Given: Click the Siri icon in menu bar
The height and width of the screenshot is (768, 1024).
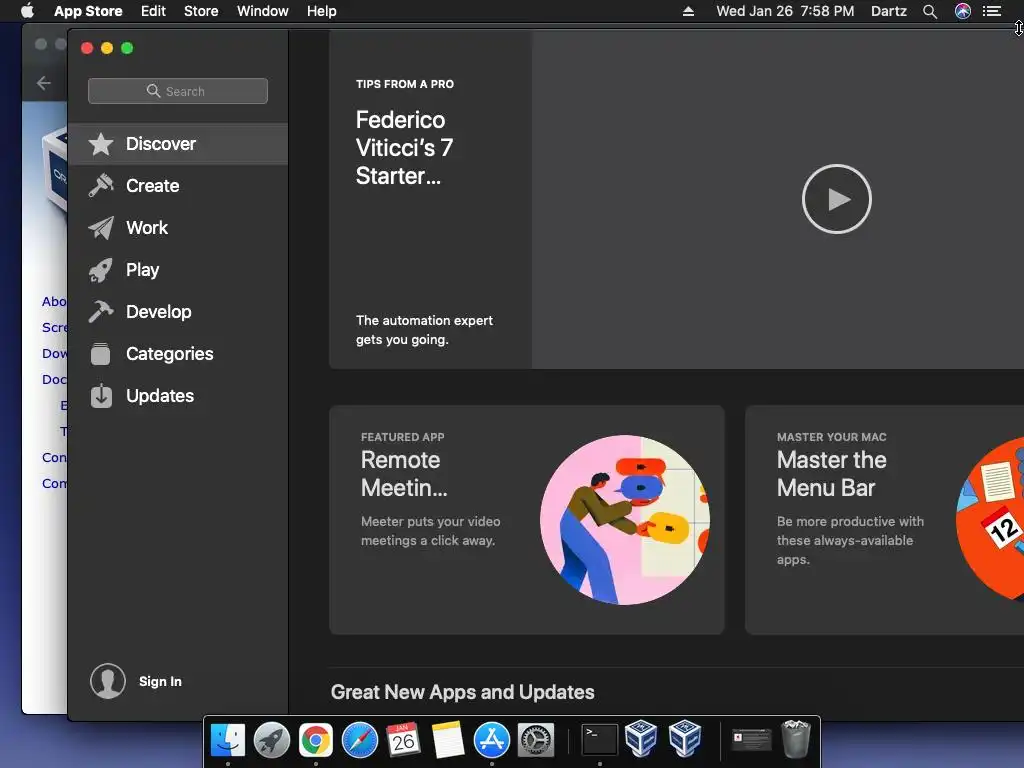Looking at the screenshot, I should (x=963, y=11).
